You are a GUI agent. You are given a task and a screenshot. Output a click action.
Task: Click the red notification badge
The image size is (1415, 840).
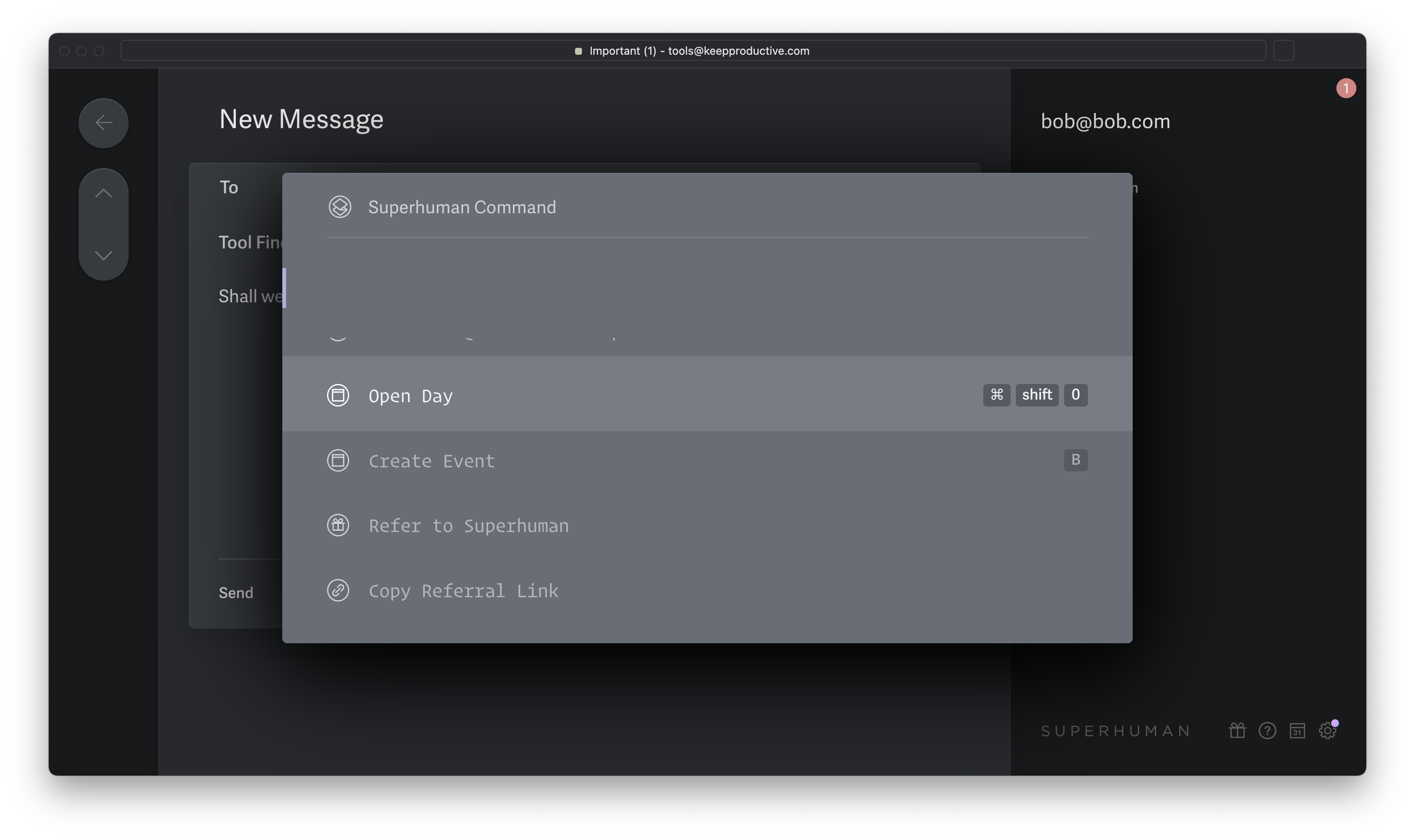[1346, 88]
